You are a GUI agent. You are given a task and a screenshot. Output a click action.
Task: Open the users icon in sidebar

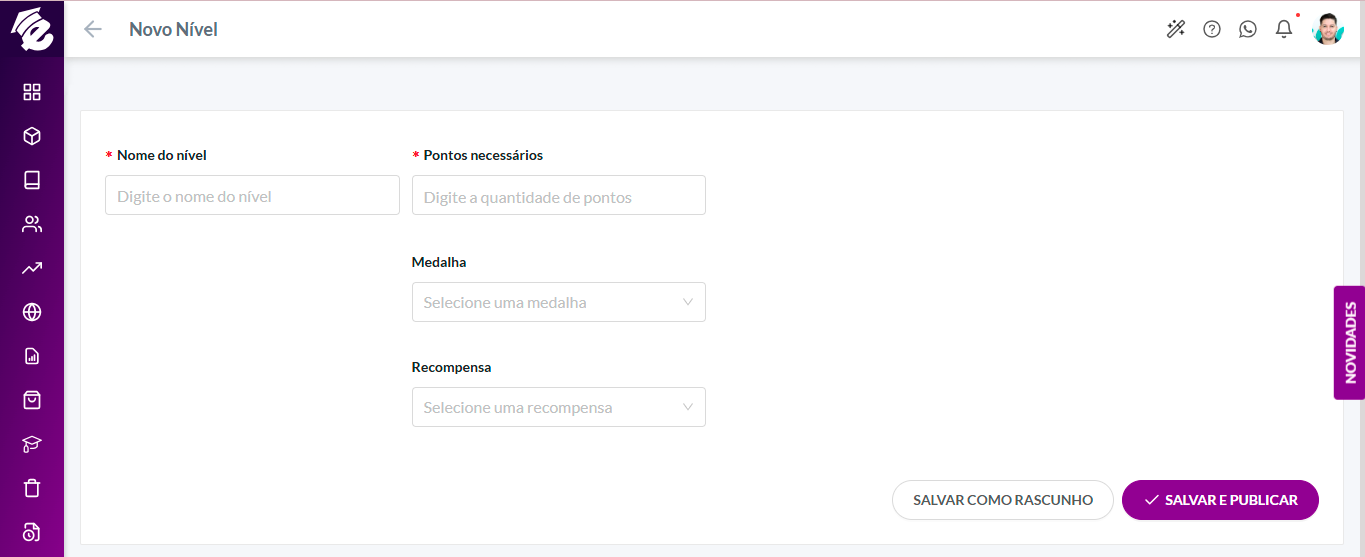tap(32, 224)
